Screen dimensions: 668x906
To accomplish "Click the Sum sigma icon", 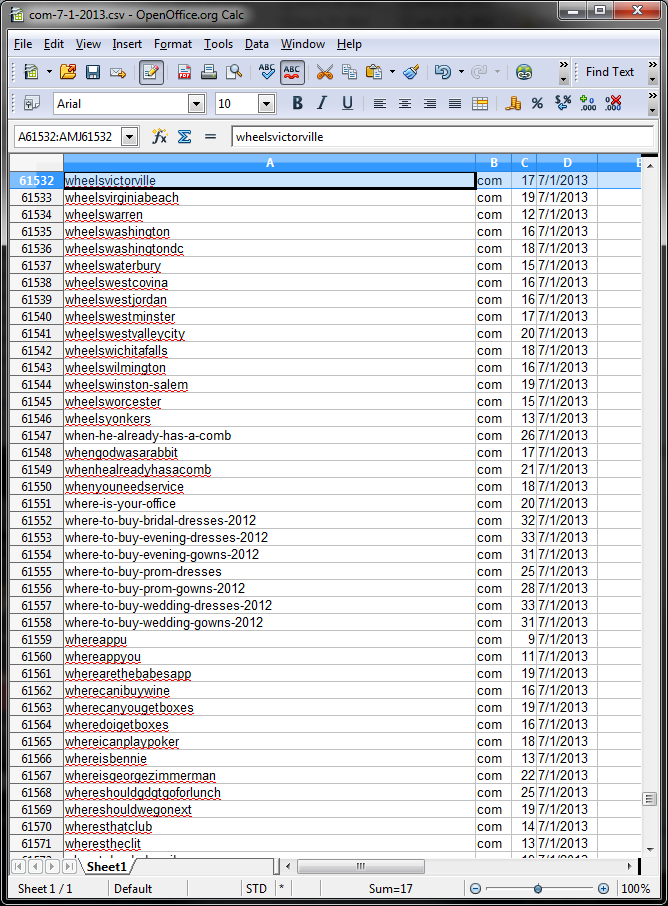I will click(x=184, y=137).
